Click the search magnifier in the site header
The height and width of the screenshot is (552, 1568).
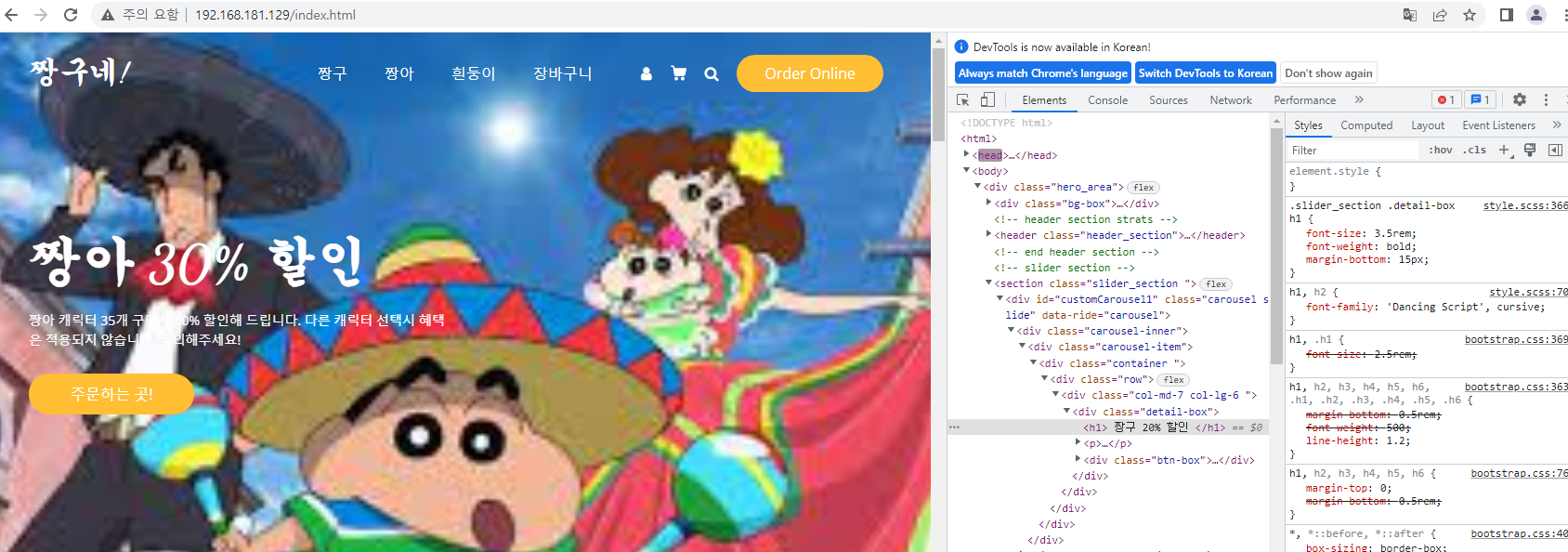[712, 73]
